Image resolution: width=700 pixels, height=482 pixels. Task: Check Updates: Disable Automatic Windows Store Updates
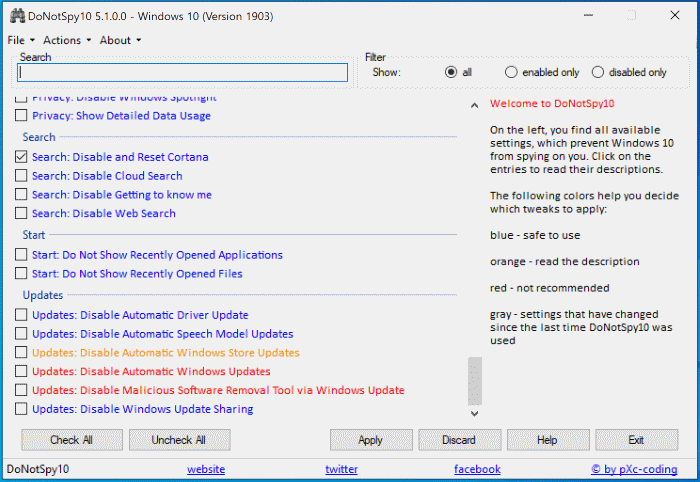(x=21, y=352)
